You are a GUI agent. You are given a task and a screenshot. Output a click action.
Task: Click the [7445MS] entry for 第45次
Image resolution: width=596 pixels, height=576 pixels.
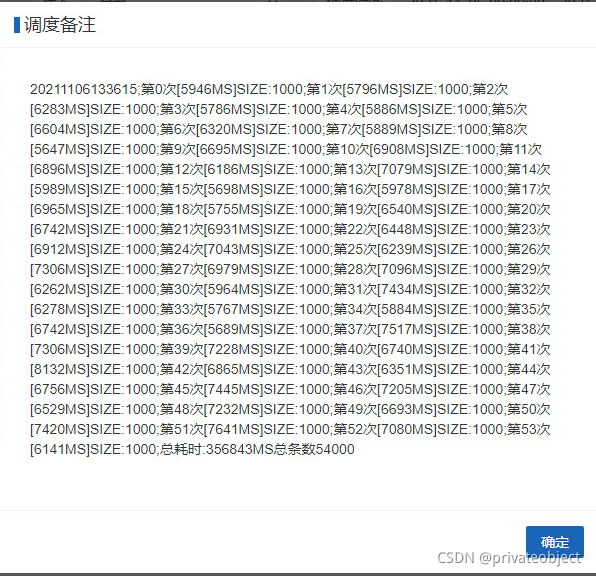(234, 390)
